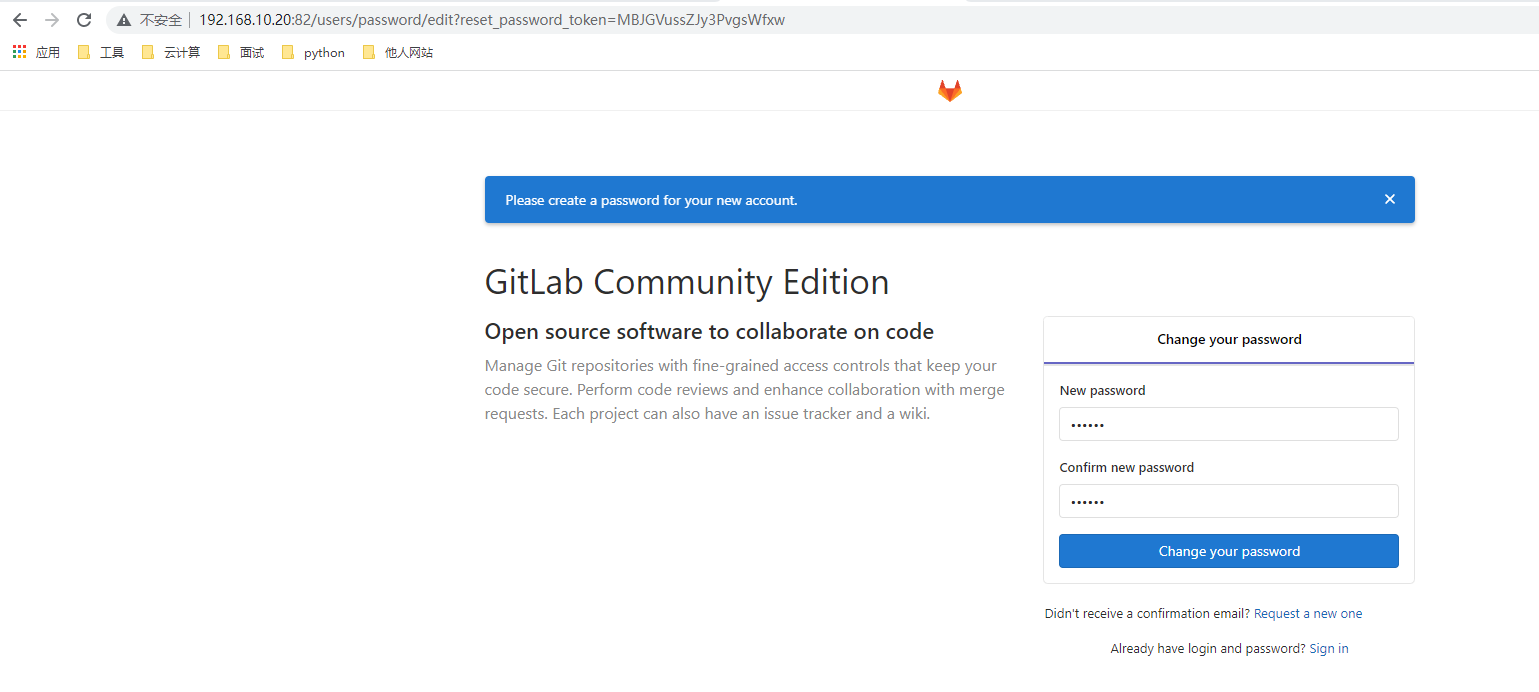Open the 他人网站 bookmark folder
Image resolution: width=1539 pixels, height=692 pixels.
(x=398, y=52)
